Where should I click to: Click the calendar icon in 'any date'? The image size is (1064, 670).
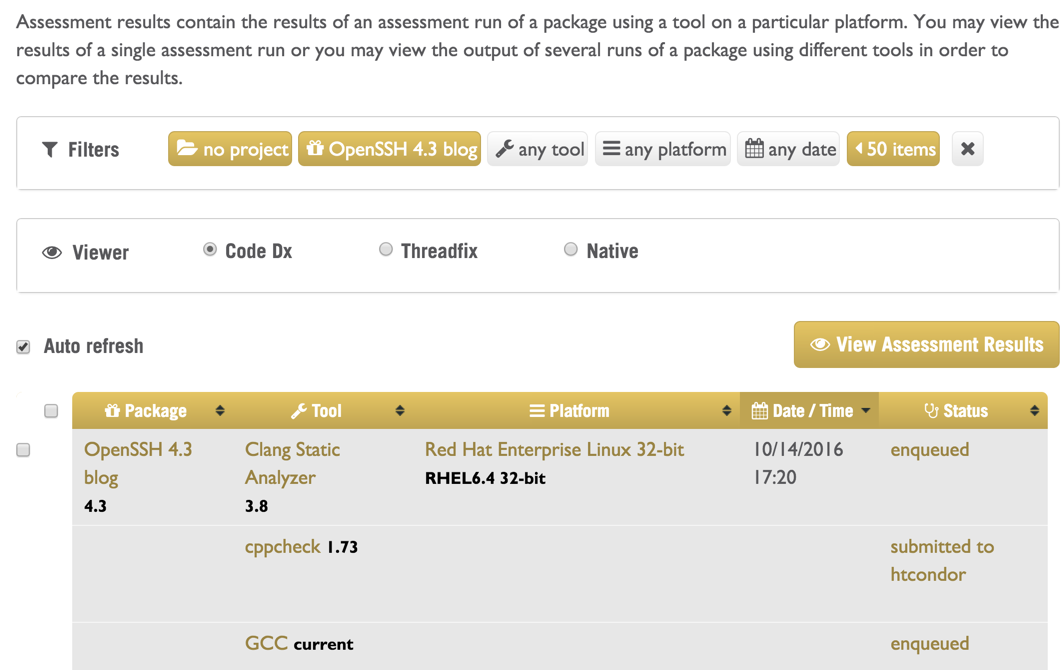pyautogui.click(x=754, y=148)
